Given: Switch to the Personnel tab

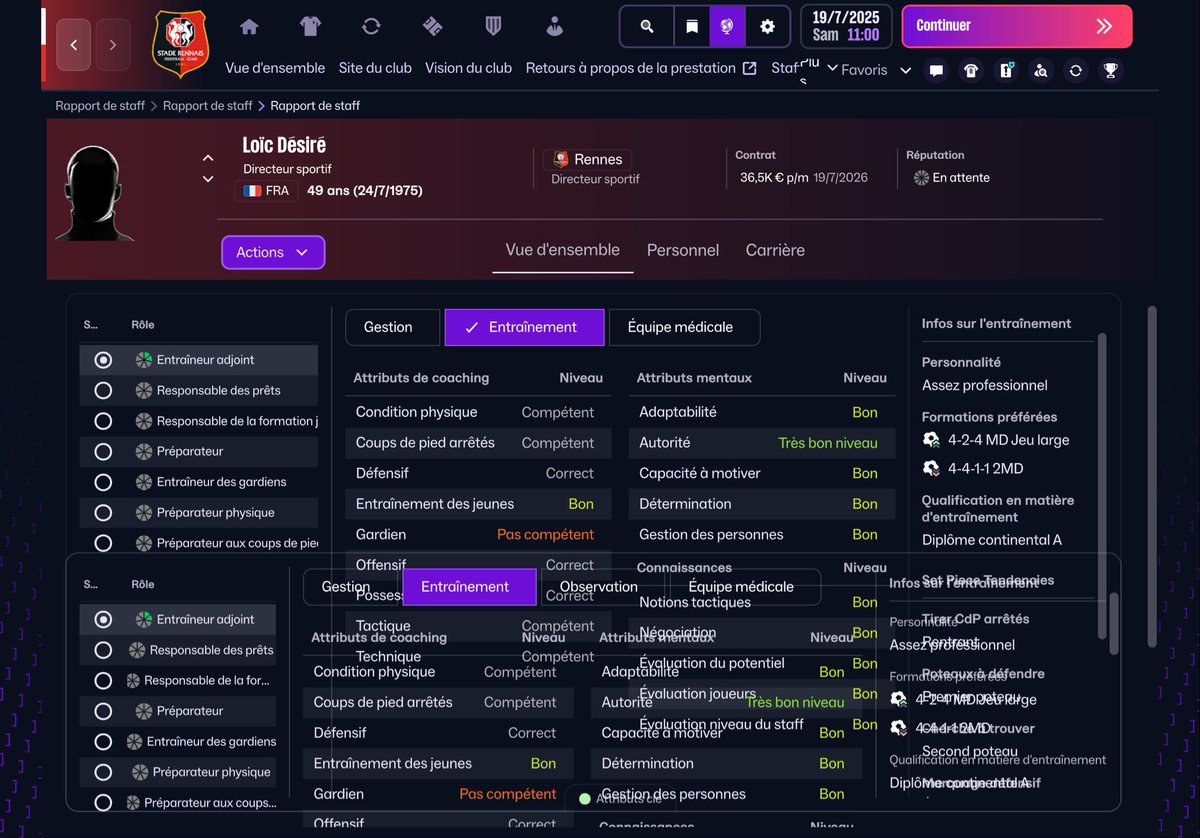Looking at the screenshot, I should pyautogui.click(x=683, y=250).
